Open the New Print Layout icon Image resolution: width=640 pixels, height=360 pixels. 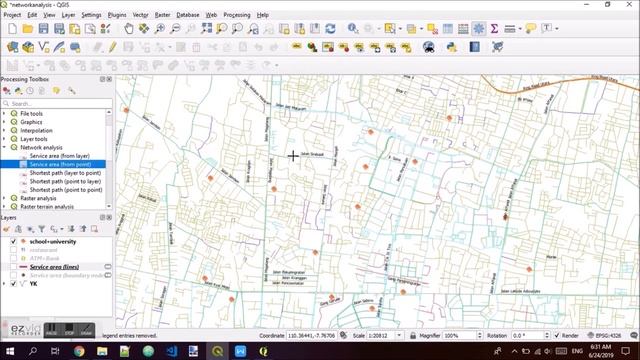pos(75,29)
